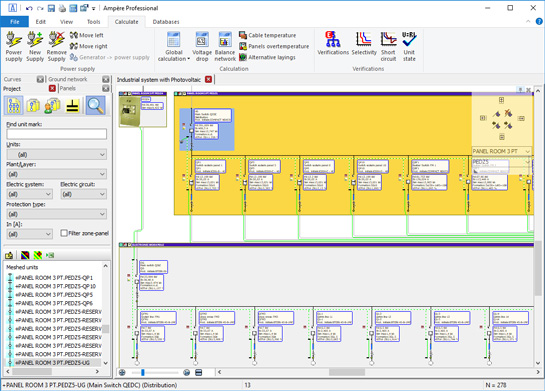Click the zoom slider handle
This screenshot has height=391, width=545.
143,372
